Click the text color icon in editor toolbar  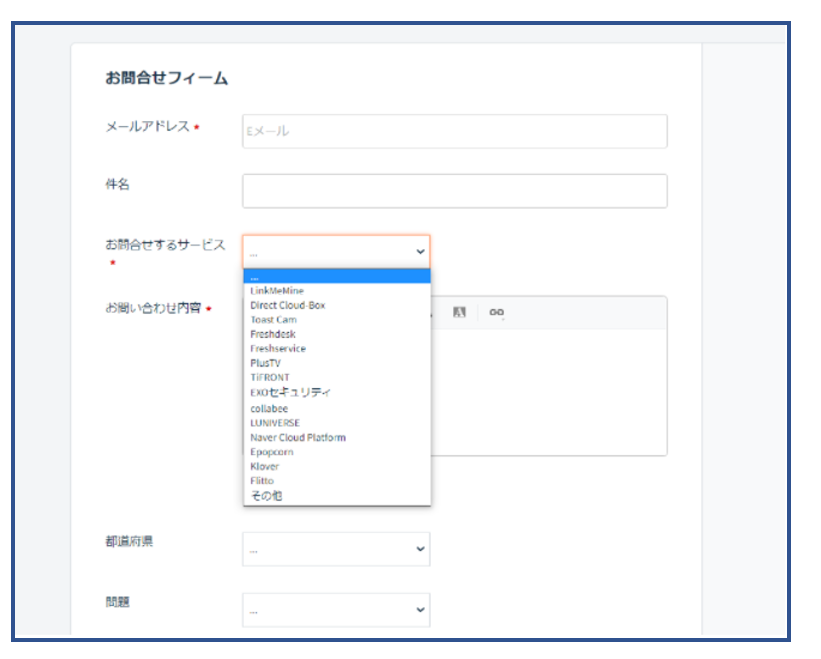click(x=459, y=312)
